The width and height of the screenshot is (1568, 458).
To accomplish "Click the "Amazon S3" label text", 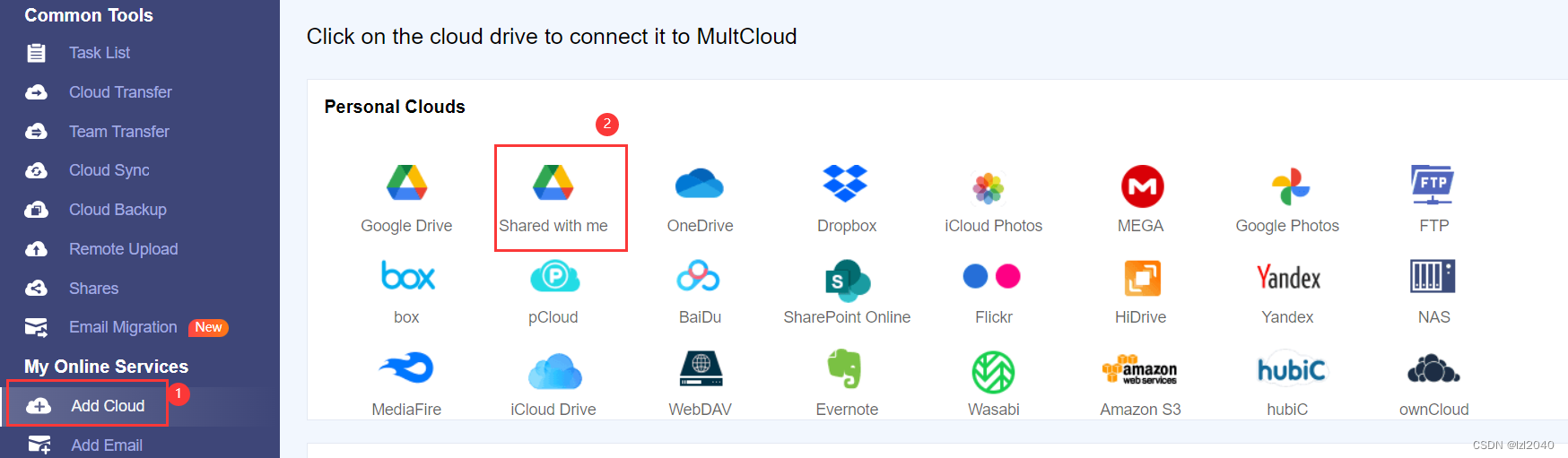I will point(1140,410).
